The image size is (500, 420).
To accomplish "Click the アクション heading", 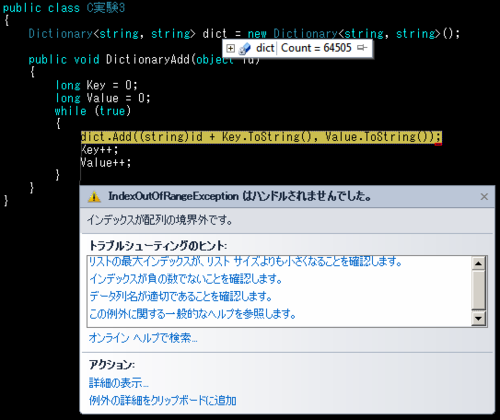I will click(111, 365).
